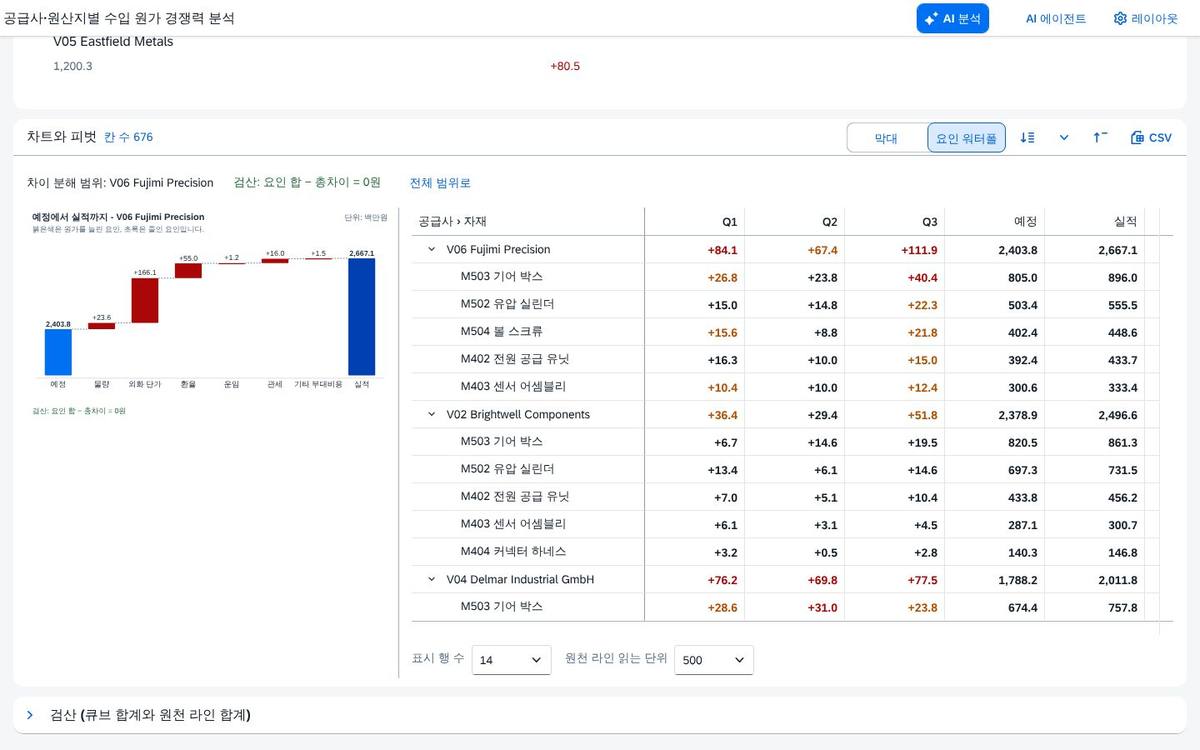Image resolution: width=1200 pixels, height=750 pixels.
Task: Click the AI 분석 sparkle button
Action: click(x=952, y=18)
